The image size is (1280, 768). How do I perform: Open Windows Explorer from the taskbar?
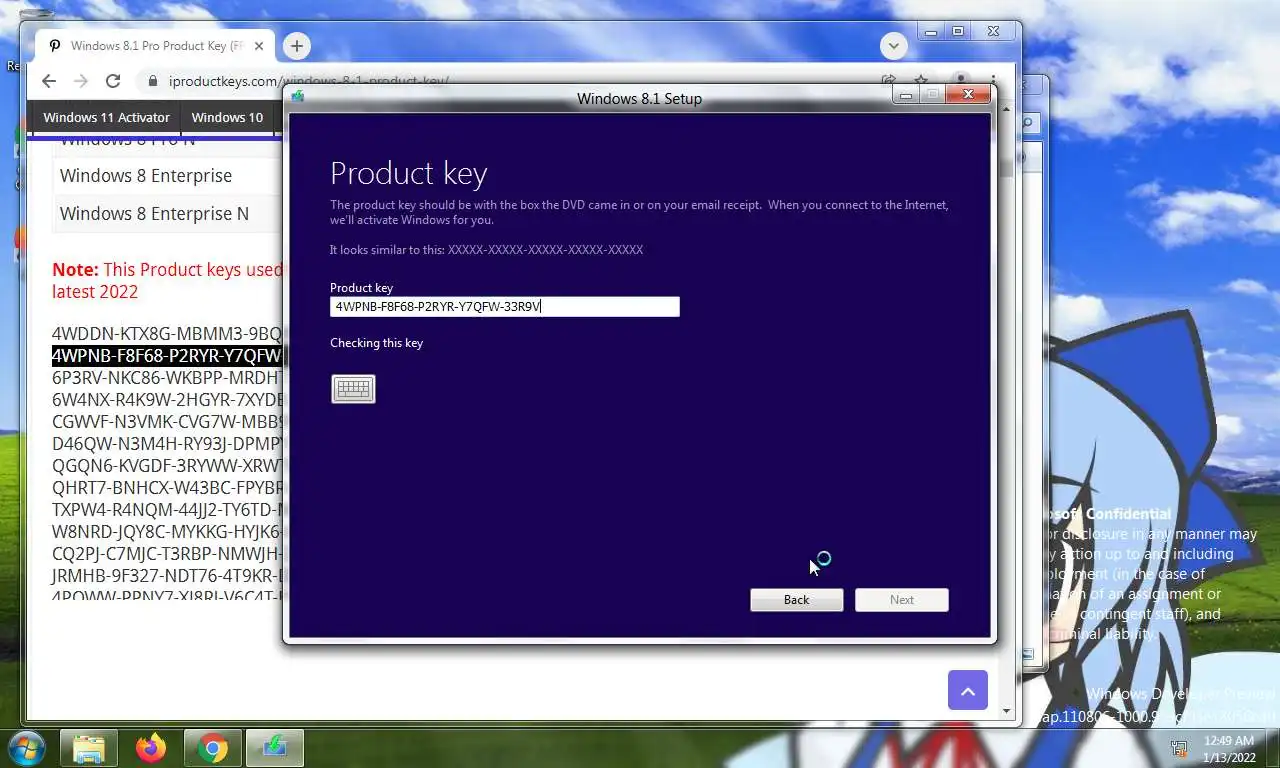click(x=89, y=748)
